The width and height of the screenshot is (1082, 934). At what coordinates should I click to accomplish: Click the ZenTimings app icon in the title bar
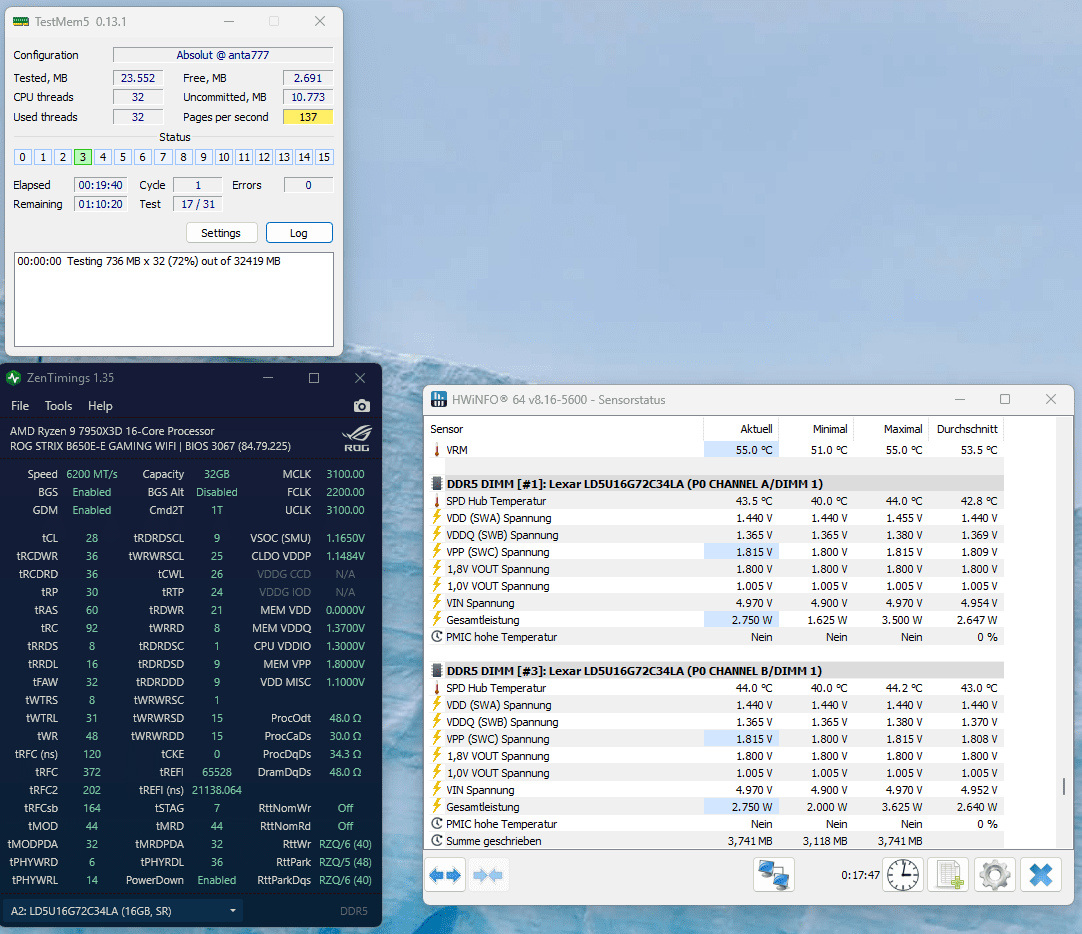click(13, 378)
